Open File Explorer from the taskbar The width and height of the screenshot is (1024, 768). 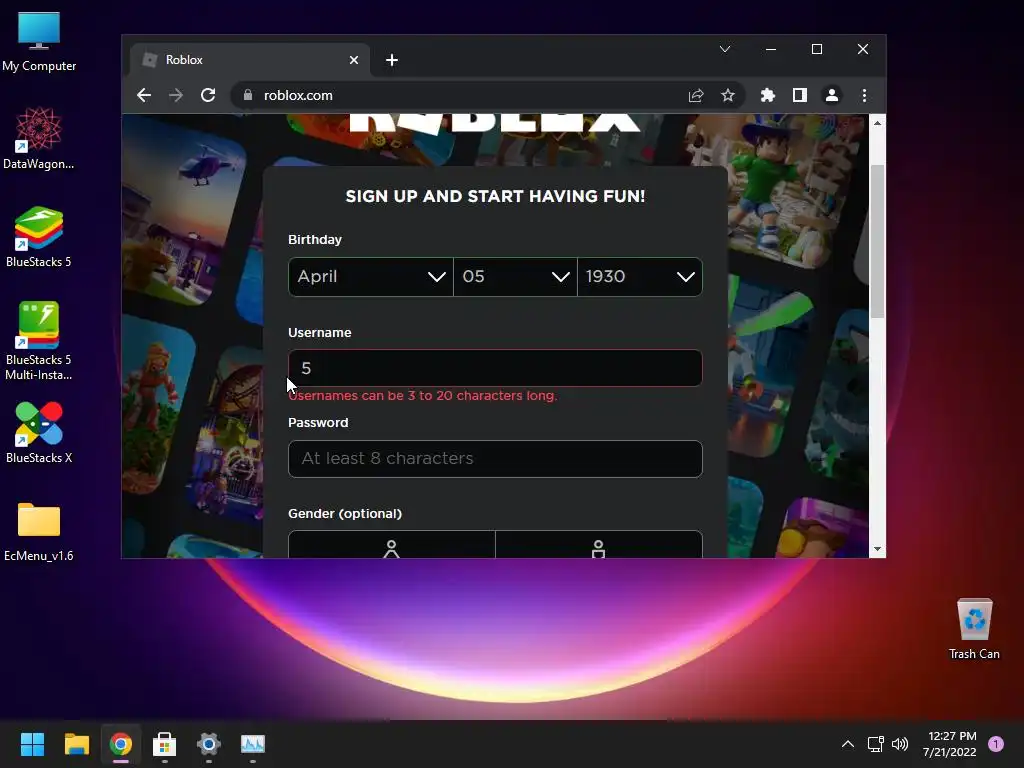click(76, 744)
